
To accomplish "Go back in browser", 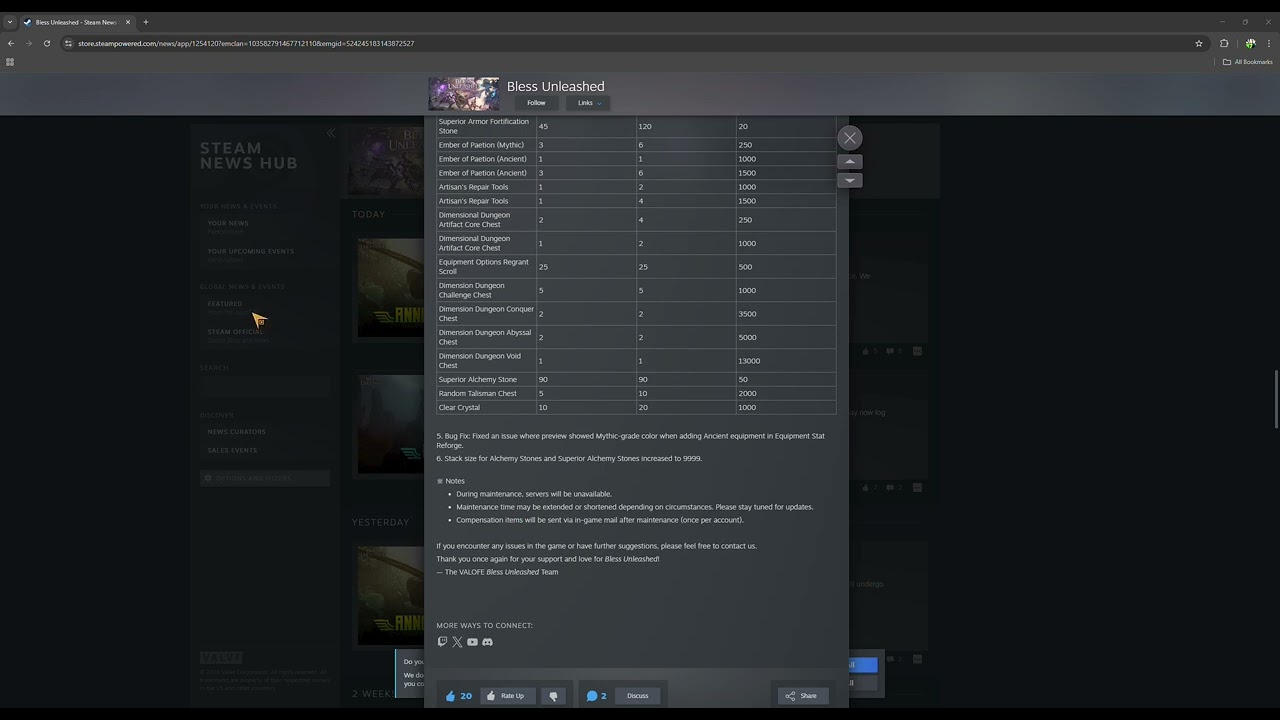I will (10, 43).
